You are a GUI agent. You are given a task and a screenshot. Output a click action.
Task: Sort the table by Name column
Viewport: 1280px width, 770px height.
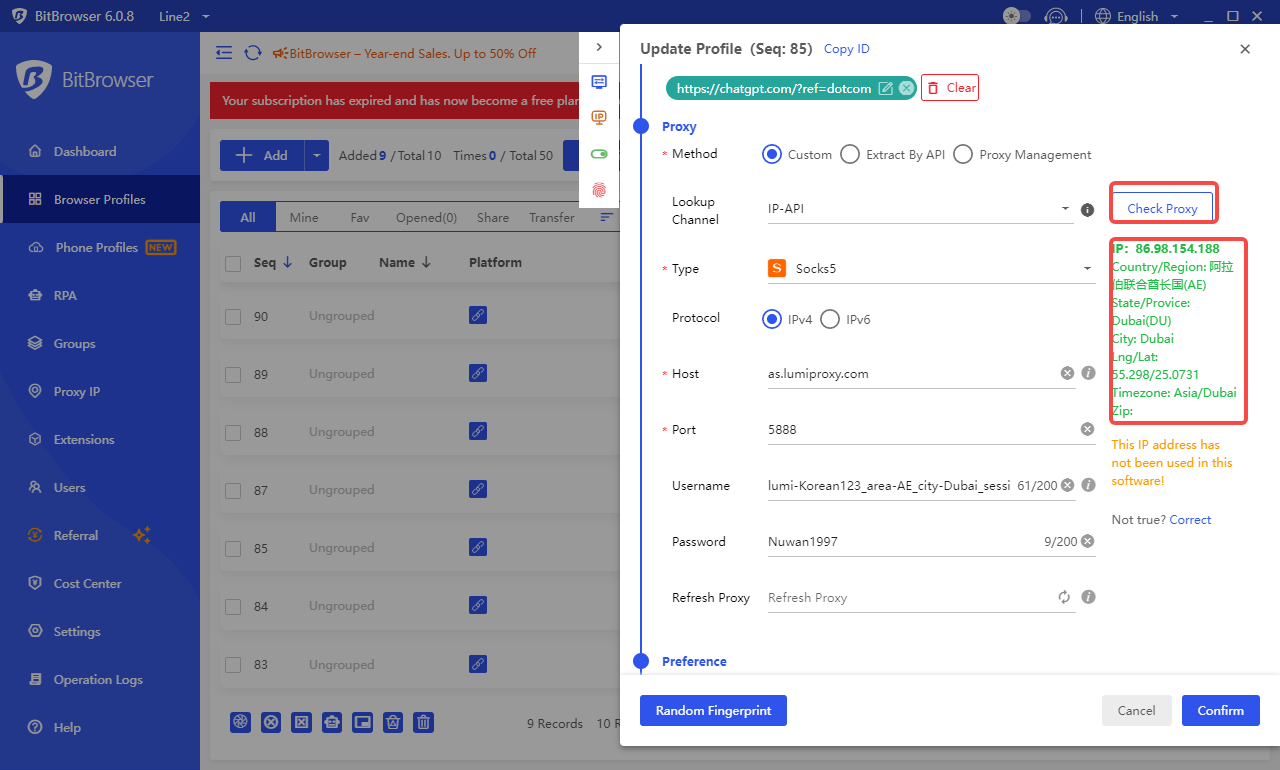click(405, 262)
